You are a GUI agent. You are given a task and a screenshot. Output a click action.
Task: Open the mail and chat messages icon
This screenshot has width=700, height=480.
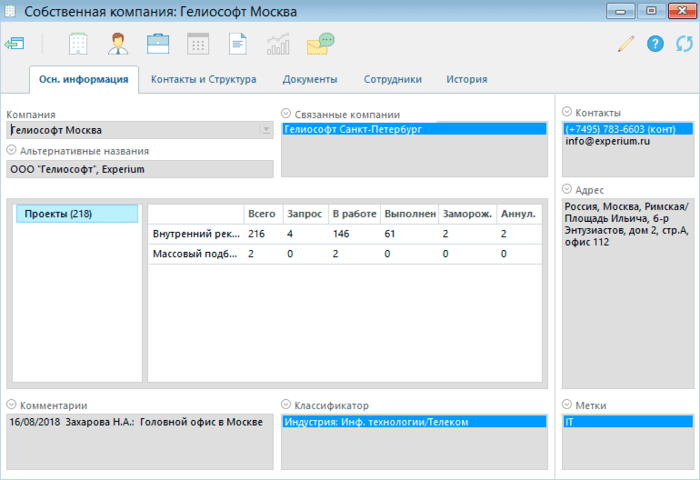[321, 44]
